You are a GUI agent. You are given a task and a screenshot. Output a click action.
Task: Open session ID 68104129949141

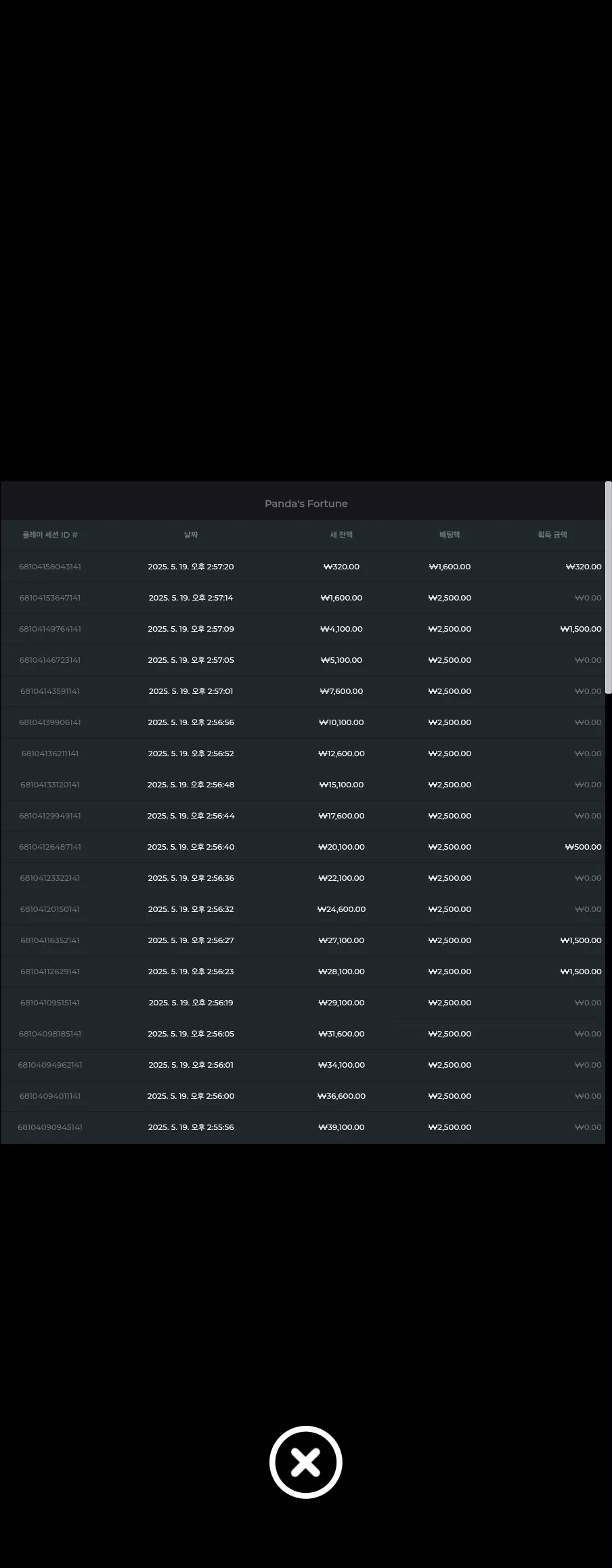tap(50, 816)
